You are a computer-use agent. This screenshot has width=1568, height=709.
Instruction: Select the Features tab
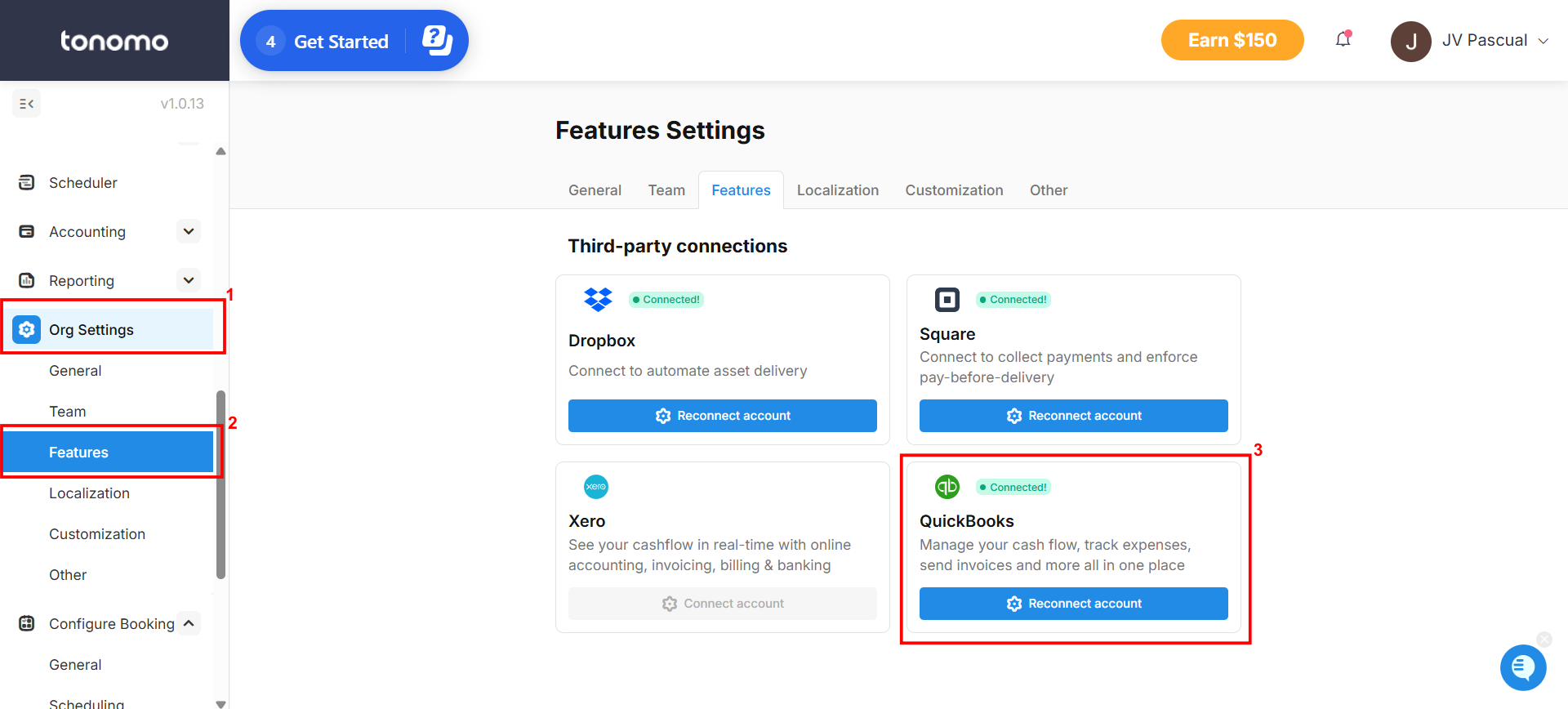[x=741, y=190]
